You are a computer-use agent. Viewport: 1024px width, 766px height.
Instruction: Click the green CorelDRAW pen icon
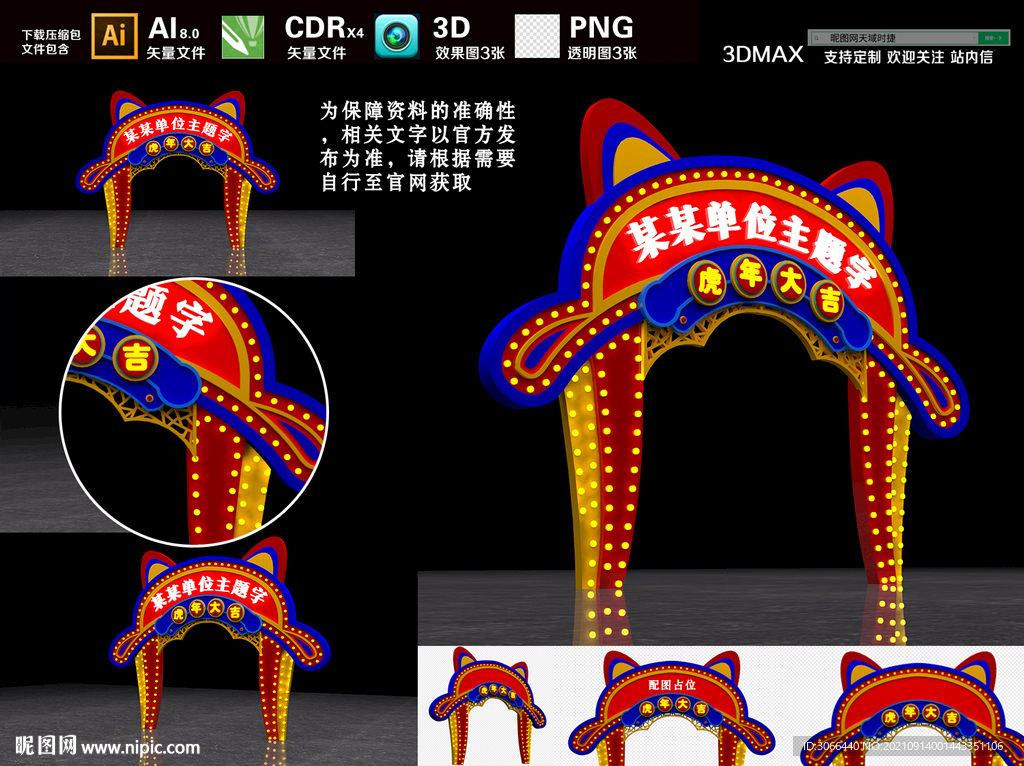(x=243, y=37)
